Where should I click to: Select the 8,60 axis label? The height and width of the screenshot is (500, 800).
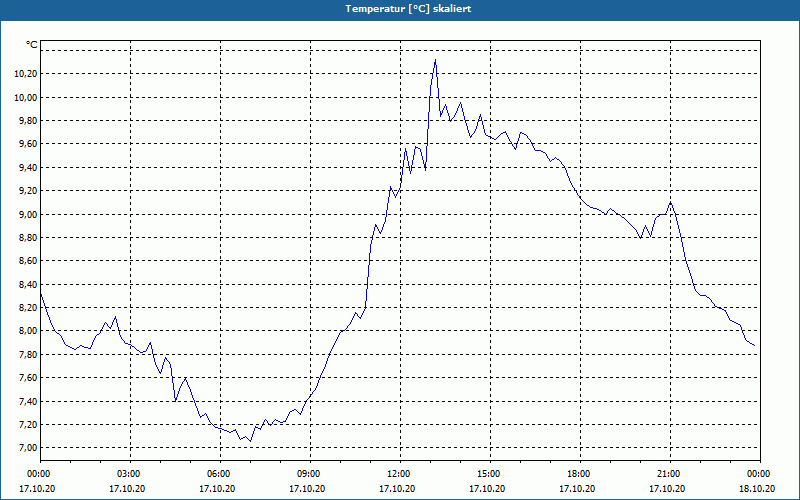(28, 261)
